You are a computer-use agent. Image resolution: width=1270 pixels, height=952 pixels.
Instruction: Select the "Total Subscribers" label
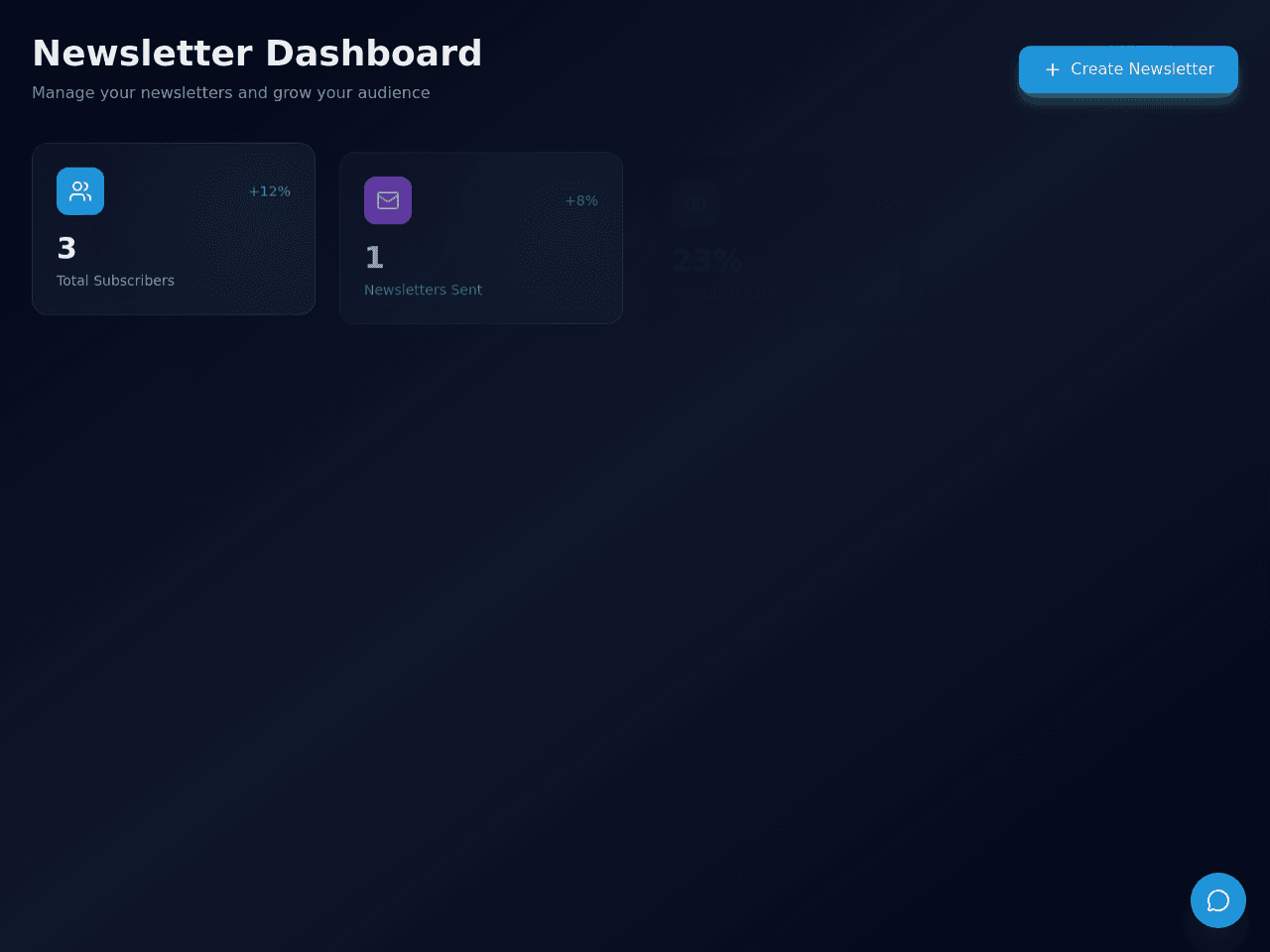115,281
